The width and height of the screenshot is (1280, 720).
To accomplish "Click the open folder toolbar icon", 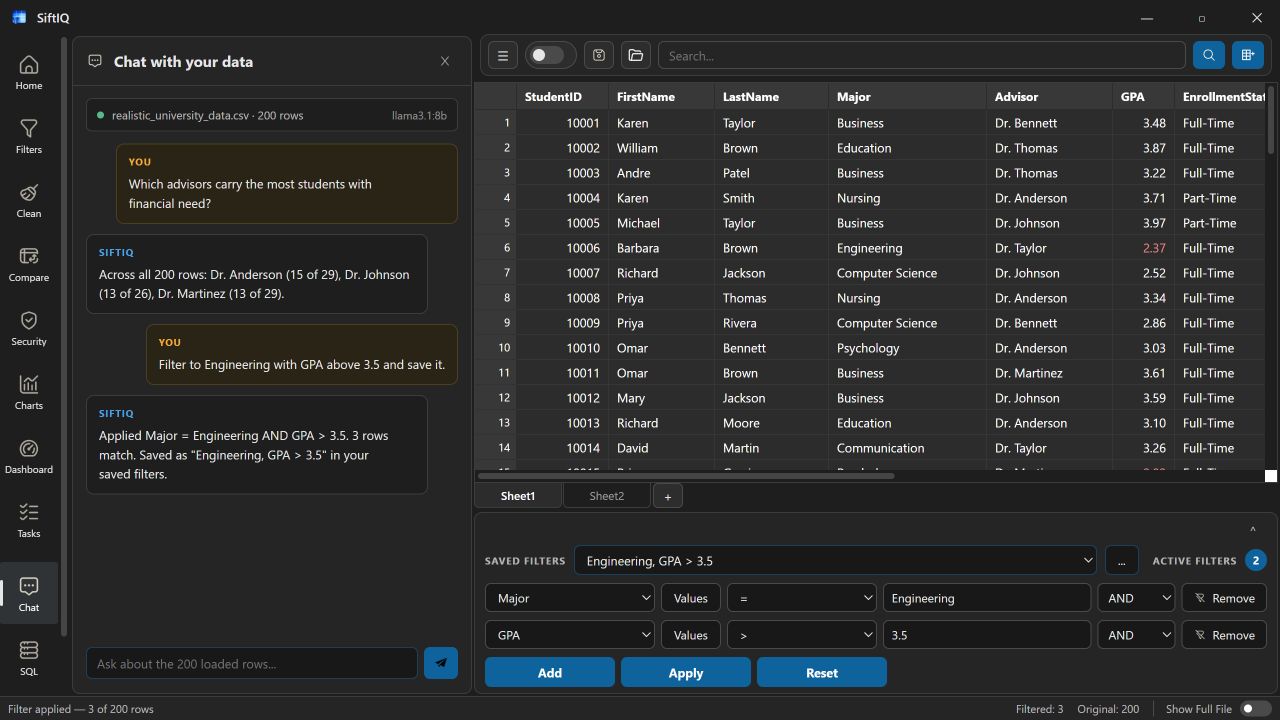I will [636, 56].
